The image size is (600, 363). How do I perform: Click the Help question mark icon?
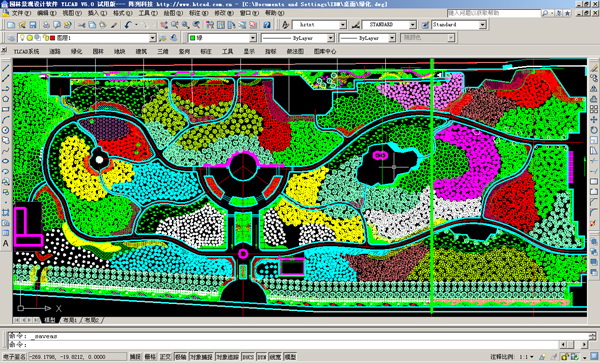point(267,25)
